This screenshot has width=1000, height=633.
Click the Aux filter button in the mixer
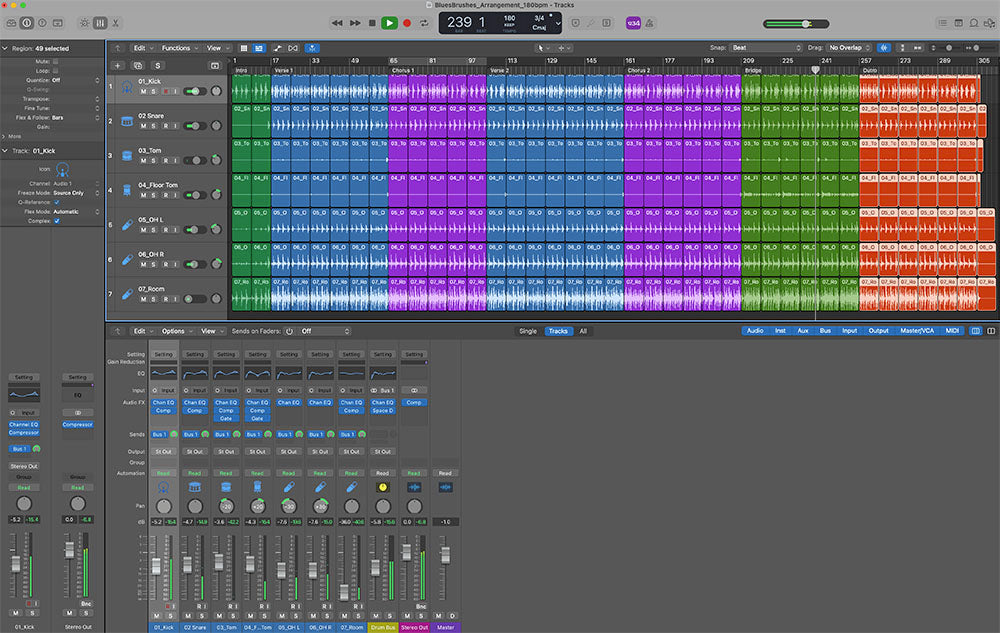(x=803, y=331)
